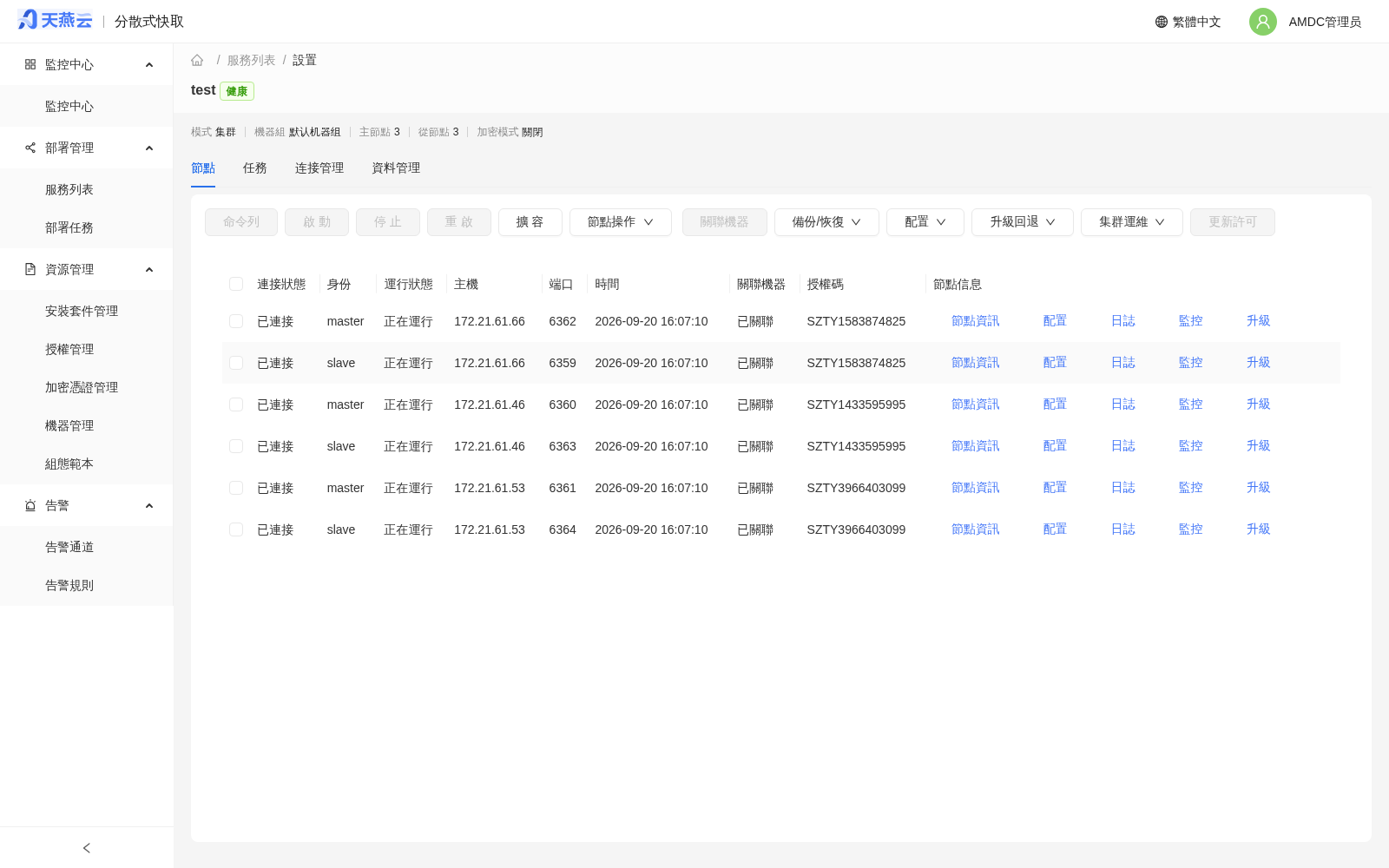The image size is (1389, 868).
Task: Collapse sidebar with the left arrow icon
Action: point(87,848)
